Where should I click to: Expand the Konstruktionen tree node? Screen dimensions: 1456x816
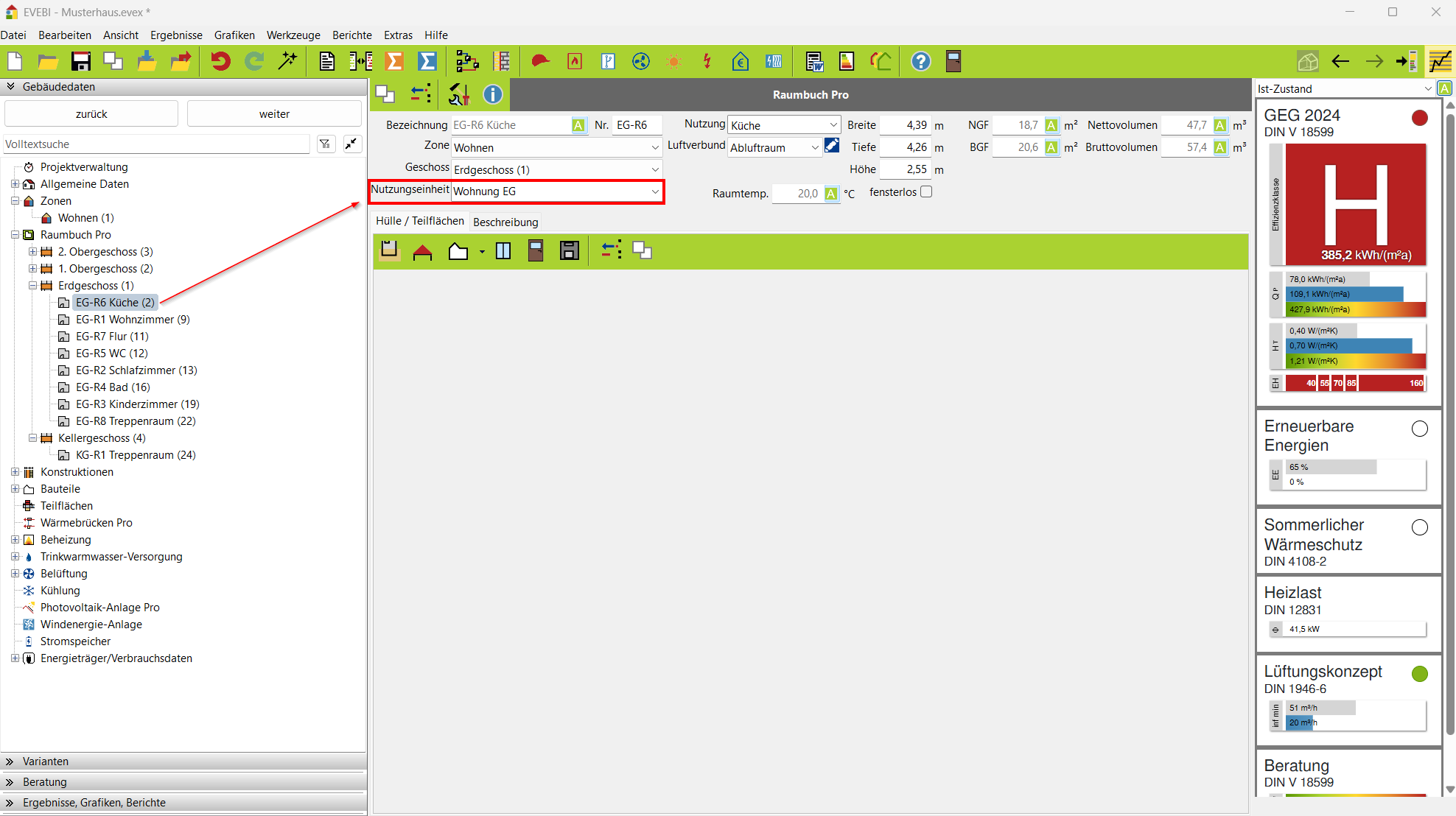[x=15, y=472]
